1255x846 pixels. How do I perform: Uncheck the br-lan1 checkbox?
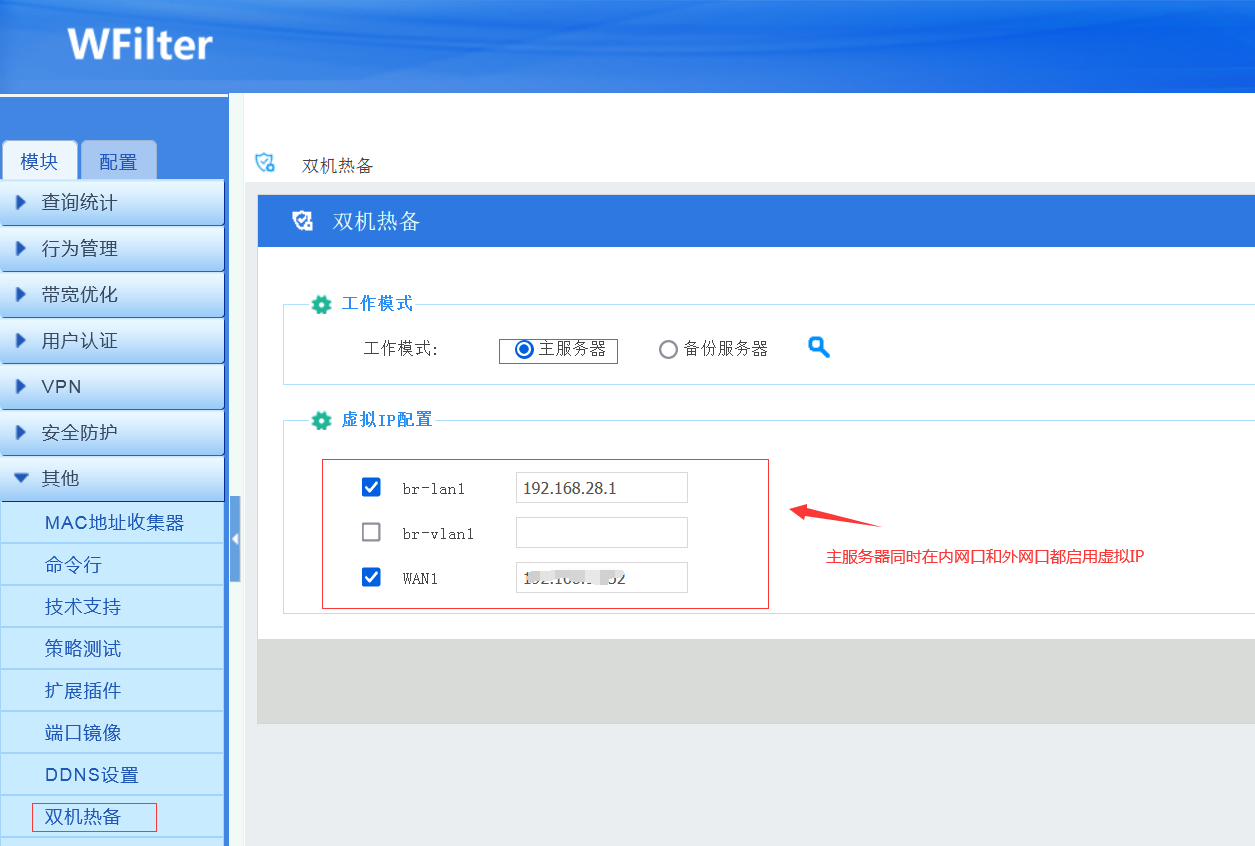pos(371,487)
